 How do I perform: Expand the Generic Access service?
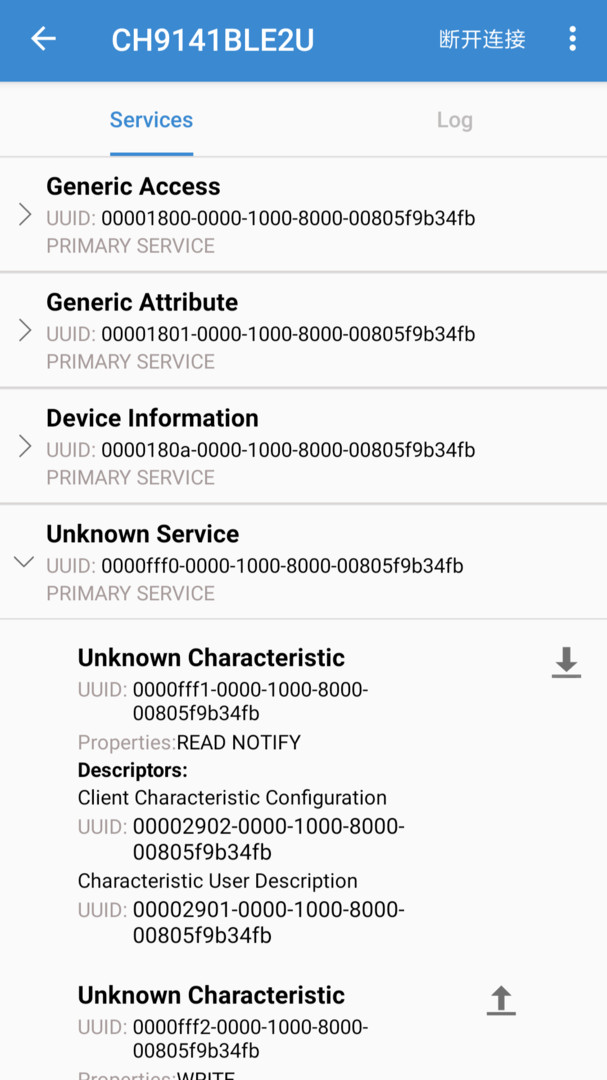[25, 215]
